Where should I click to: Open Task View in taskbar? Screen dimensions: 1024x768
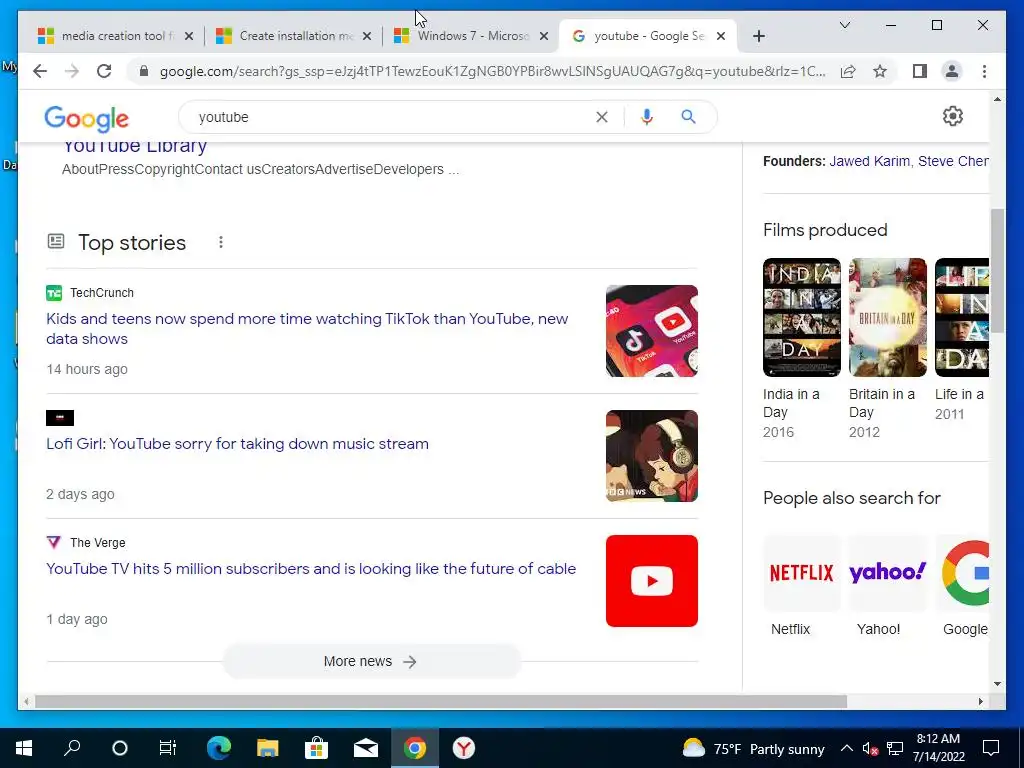pyautogui.click(x=168, y=748)
